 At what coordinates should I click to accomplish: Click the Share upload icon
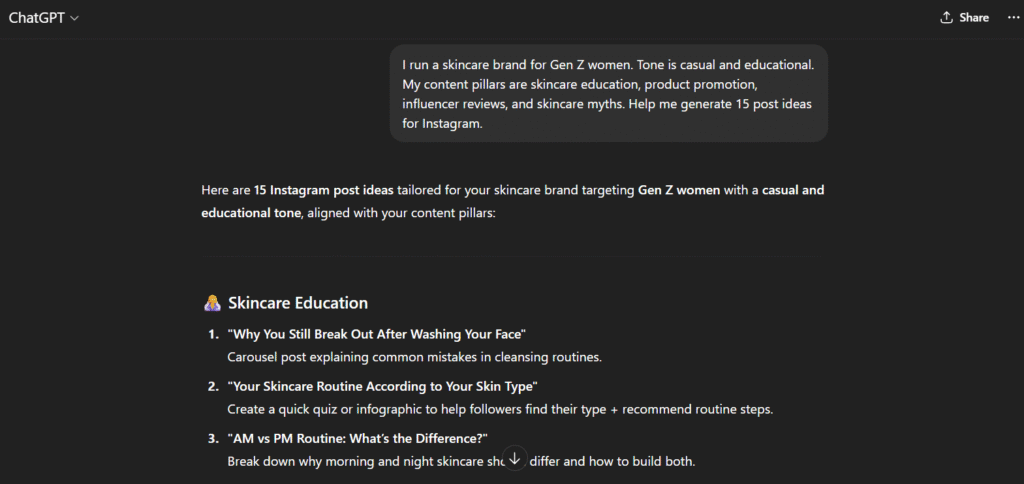pyautogui.click(x=946, y=18)
